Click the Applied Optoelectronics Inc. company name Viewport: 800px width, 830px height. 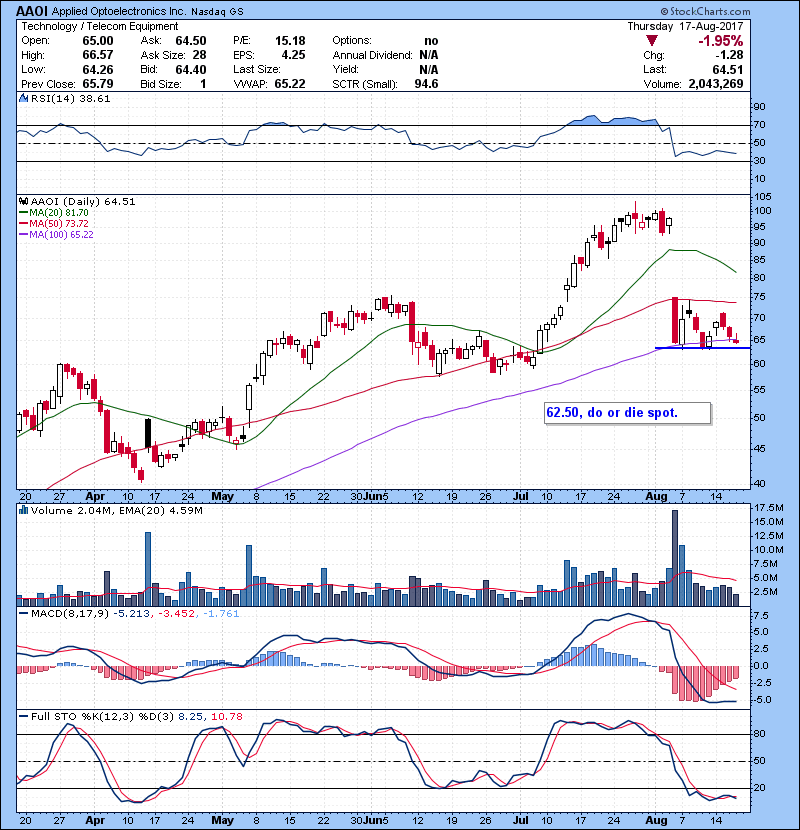tap(119, 11)
